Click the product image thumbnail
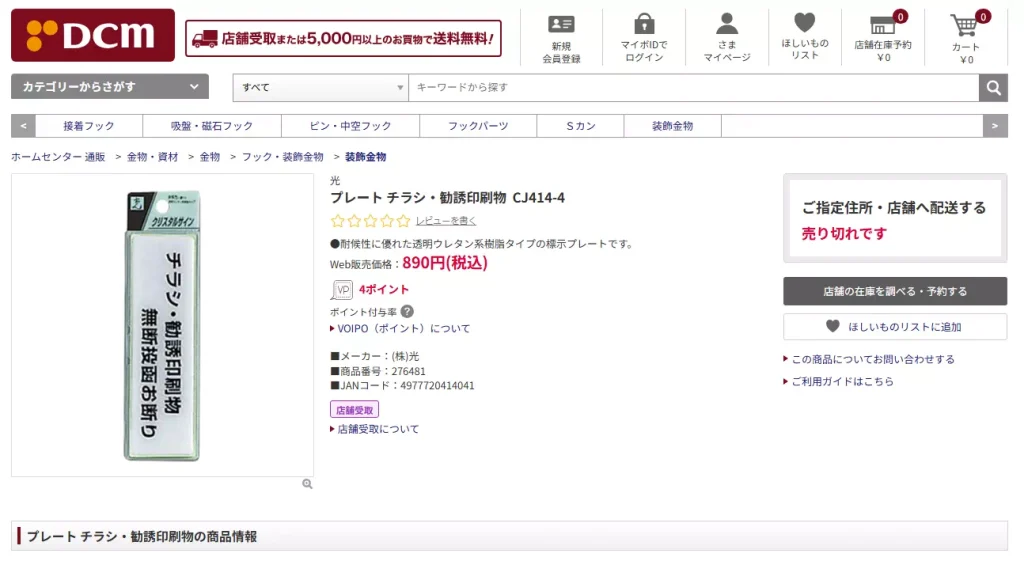Viewport: 1024px width, 561px height. click(x=162, y=325)
